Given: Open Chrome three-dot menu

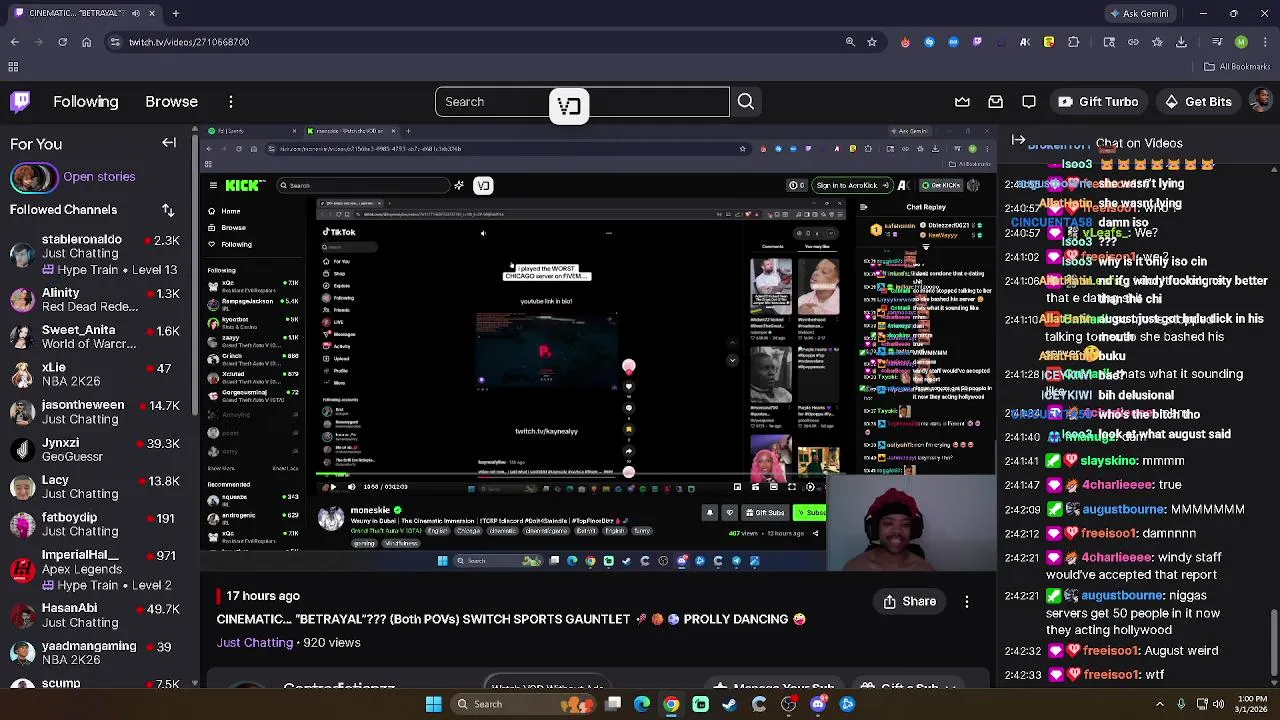Looking at the screenshot, I should coord(1264,42).
